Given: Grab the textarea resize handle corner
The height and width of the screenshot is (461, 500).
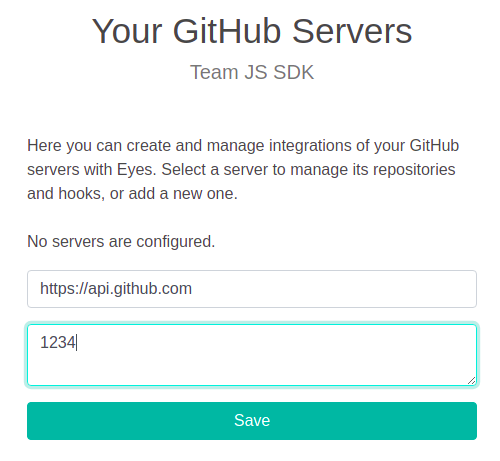Looking at the screenshot, I should [471, 380].
